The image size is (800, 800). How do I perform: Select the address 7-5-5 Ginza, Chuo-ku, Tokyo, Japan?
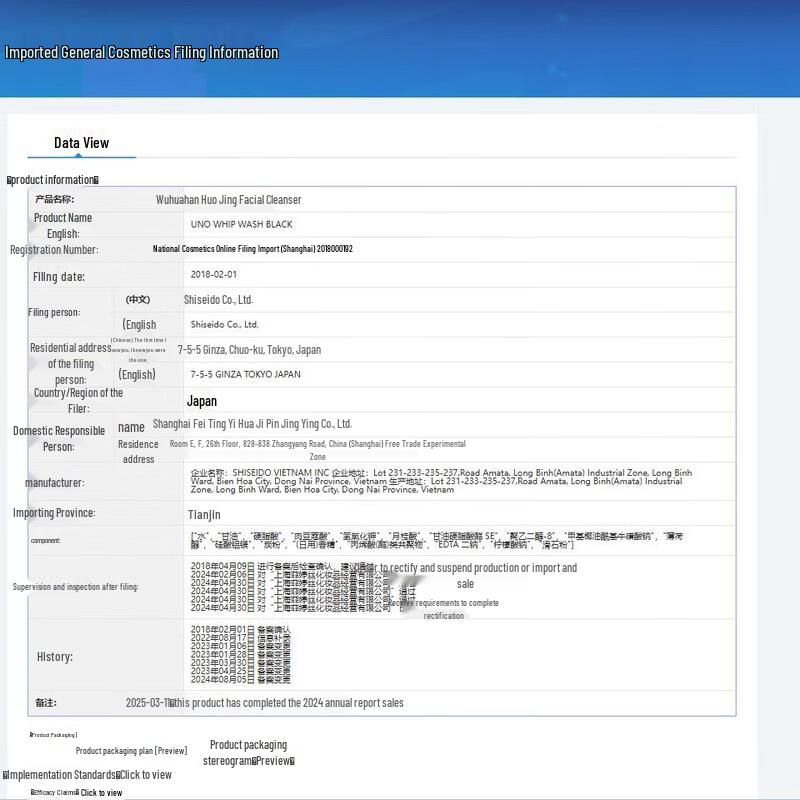pyautogui.click(x=249, y=350)
